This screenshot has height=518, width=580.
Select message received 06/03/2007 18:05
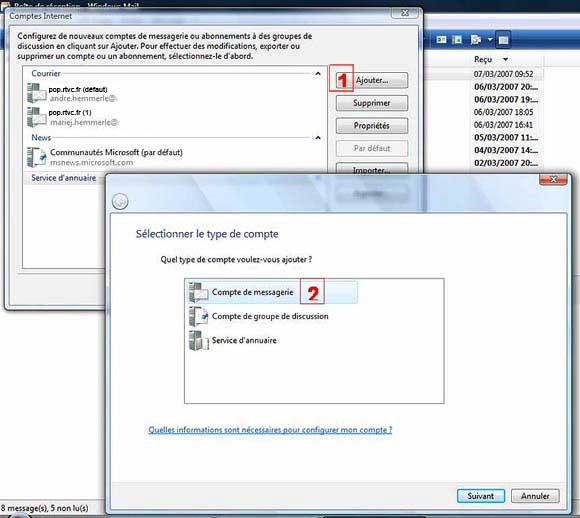tap(503, 112)
